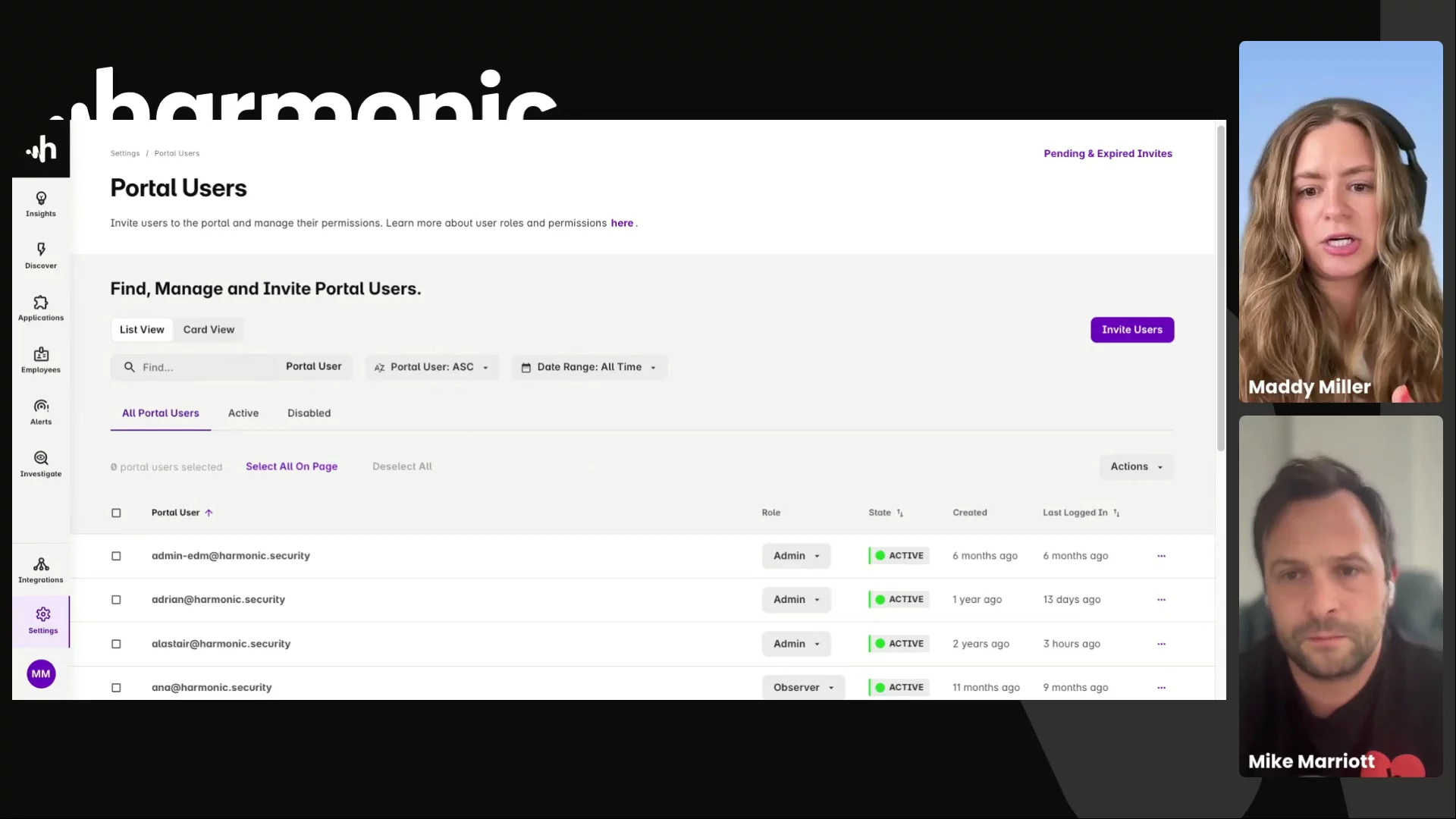Open Pending & Expired Invites link
1456x819 pixels.
tap(1108, 154)
